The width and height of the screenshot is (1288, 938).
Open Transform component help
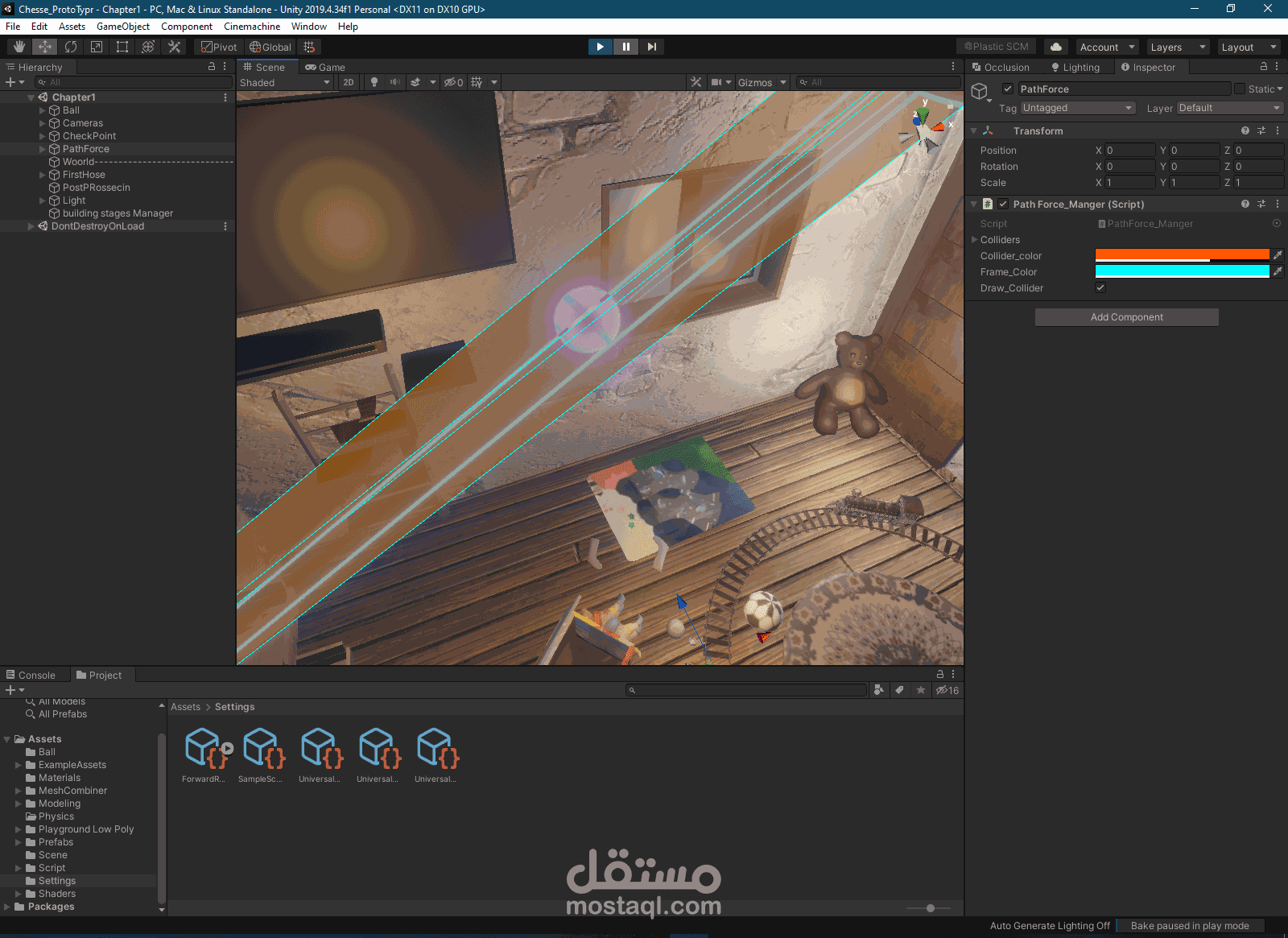pos(1245,130)
